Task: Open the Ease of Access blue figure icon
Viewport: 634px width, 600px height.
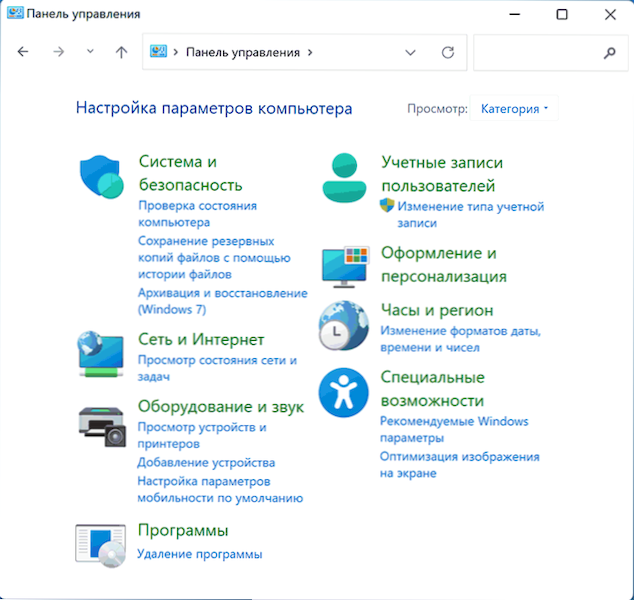Action: point(343,392)
